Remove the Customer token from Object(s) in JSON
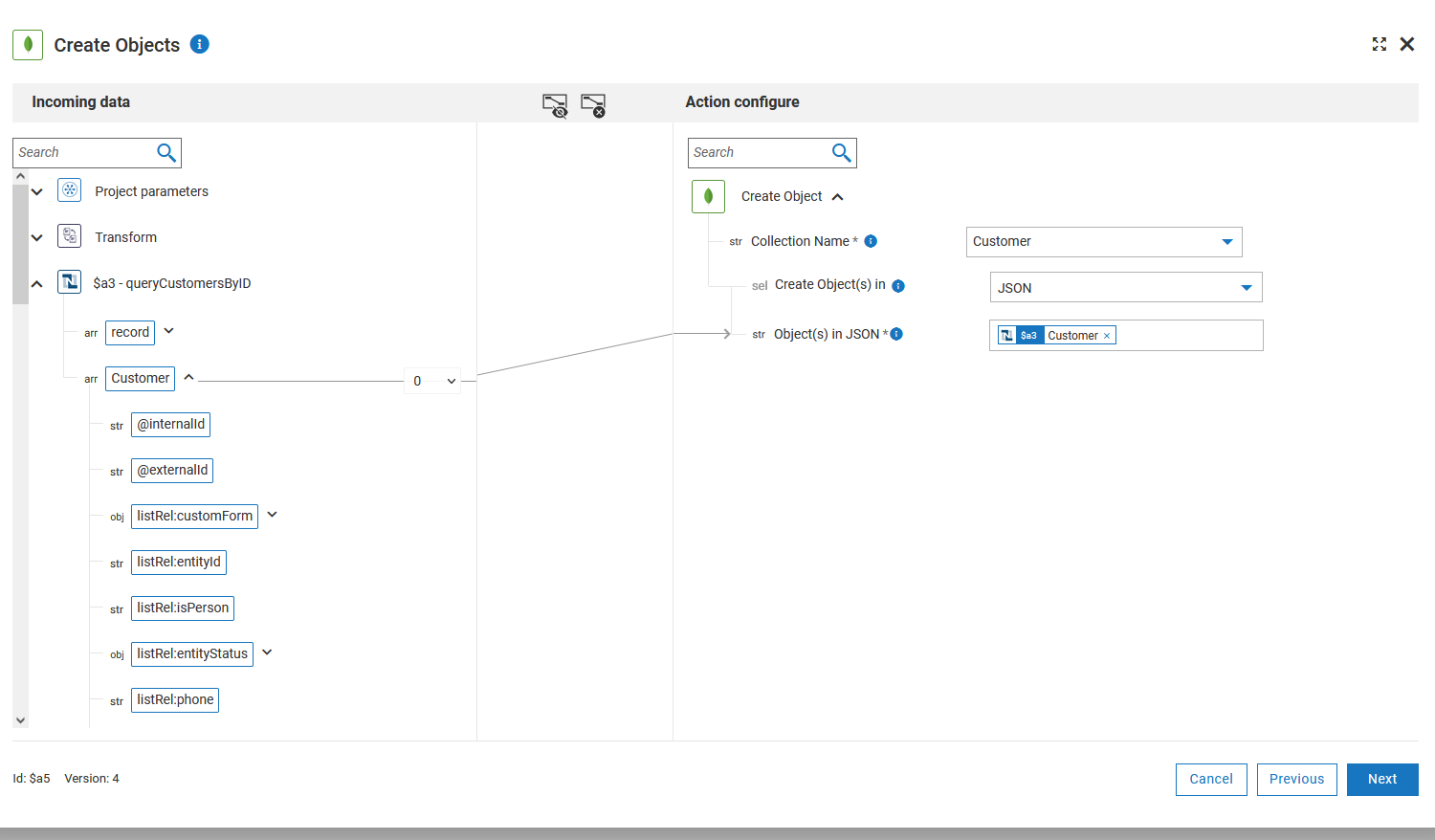This screenshot has height=840, width=1435. pyautogui.click(x=1107, y=335)
